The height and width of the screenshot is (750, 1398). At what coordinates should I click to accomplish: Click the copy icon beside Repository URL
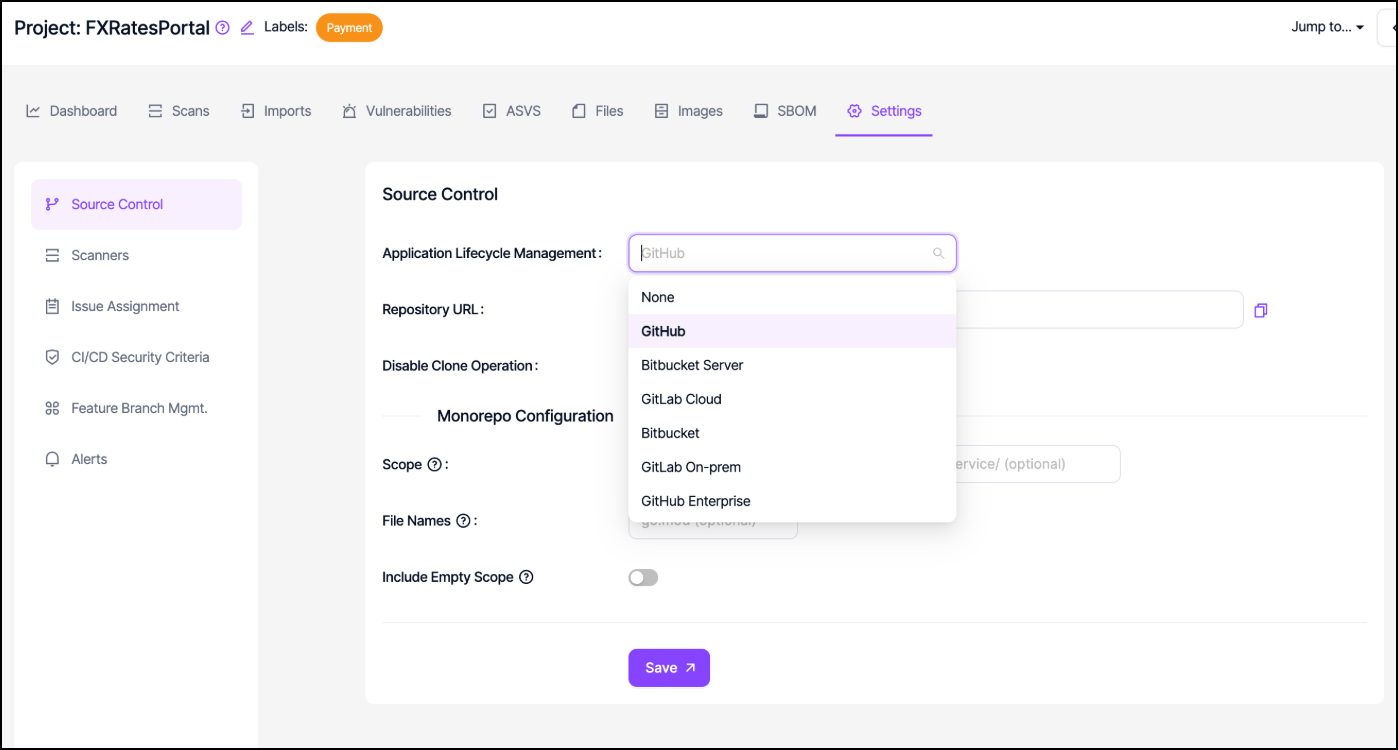(x=1260, y=311)
